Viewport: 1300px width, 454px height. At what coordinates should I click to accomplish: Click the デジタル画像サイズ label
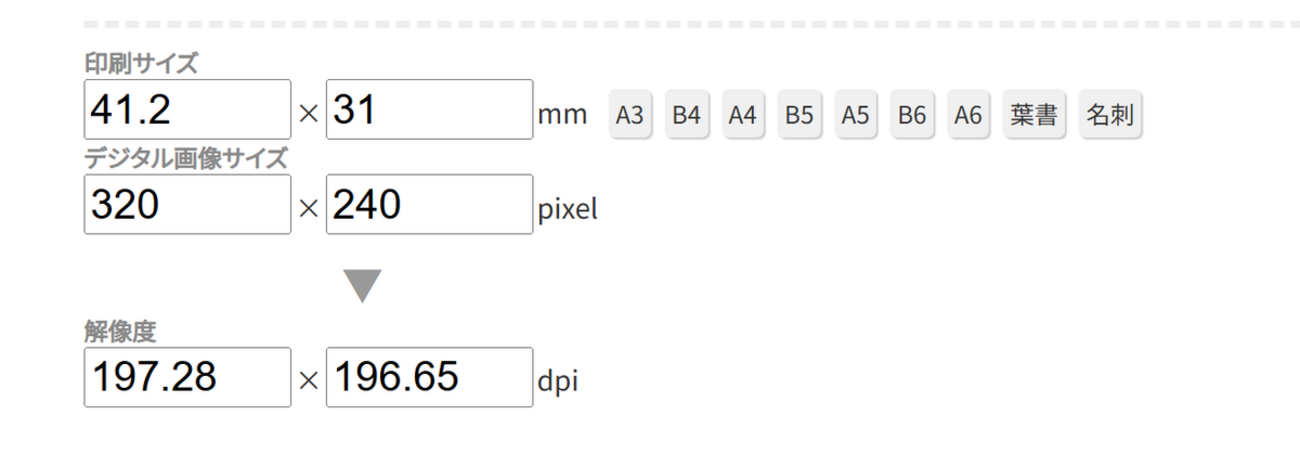click(186, 158)
